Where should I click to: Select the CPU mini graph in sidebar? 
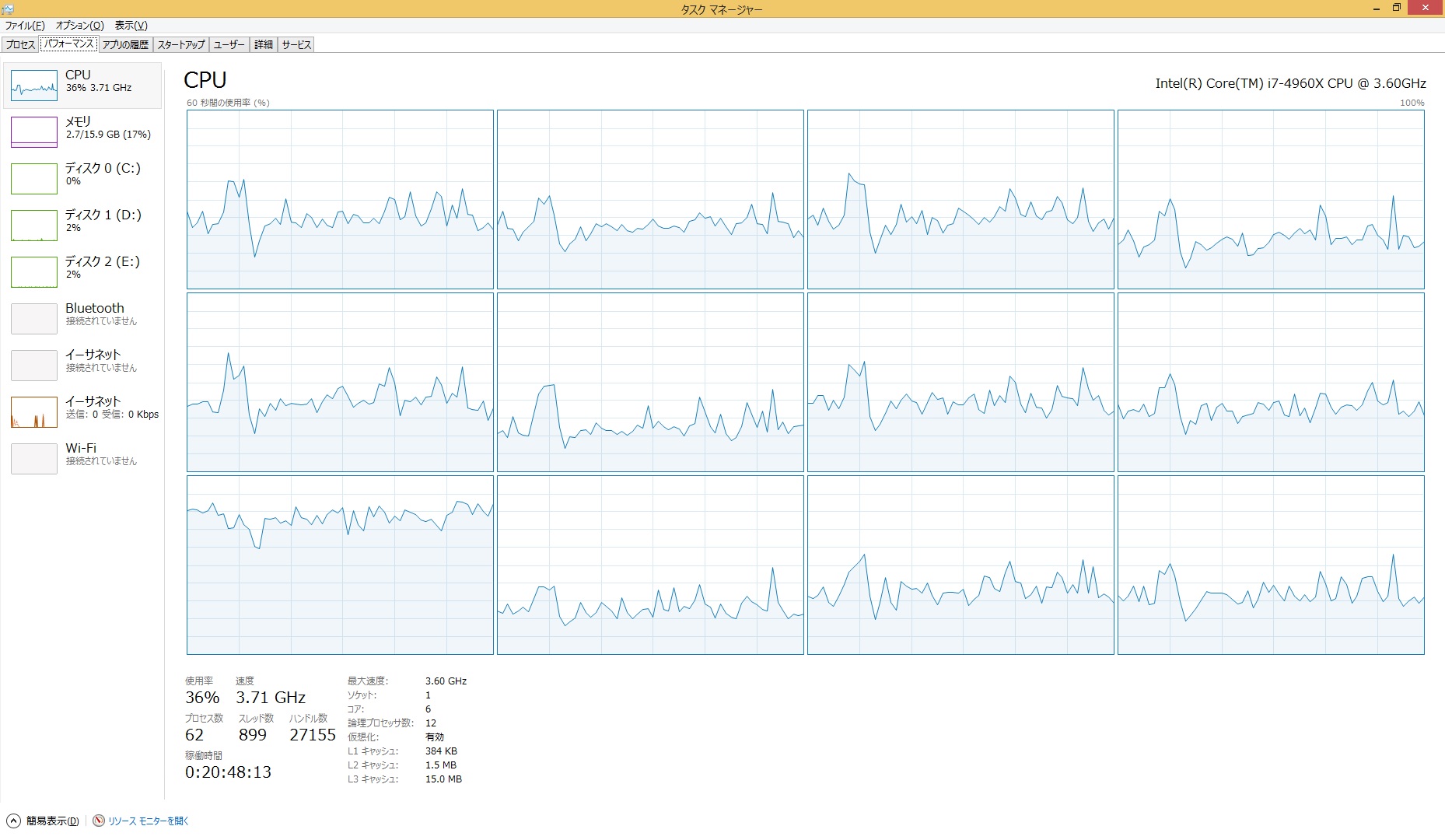[x=34, y=86]
